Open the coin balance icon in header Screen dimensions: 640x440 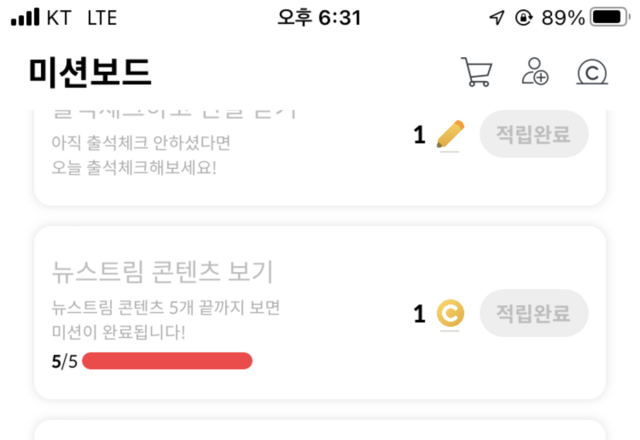(592, 72)
